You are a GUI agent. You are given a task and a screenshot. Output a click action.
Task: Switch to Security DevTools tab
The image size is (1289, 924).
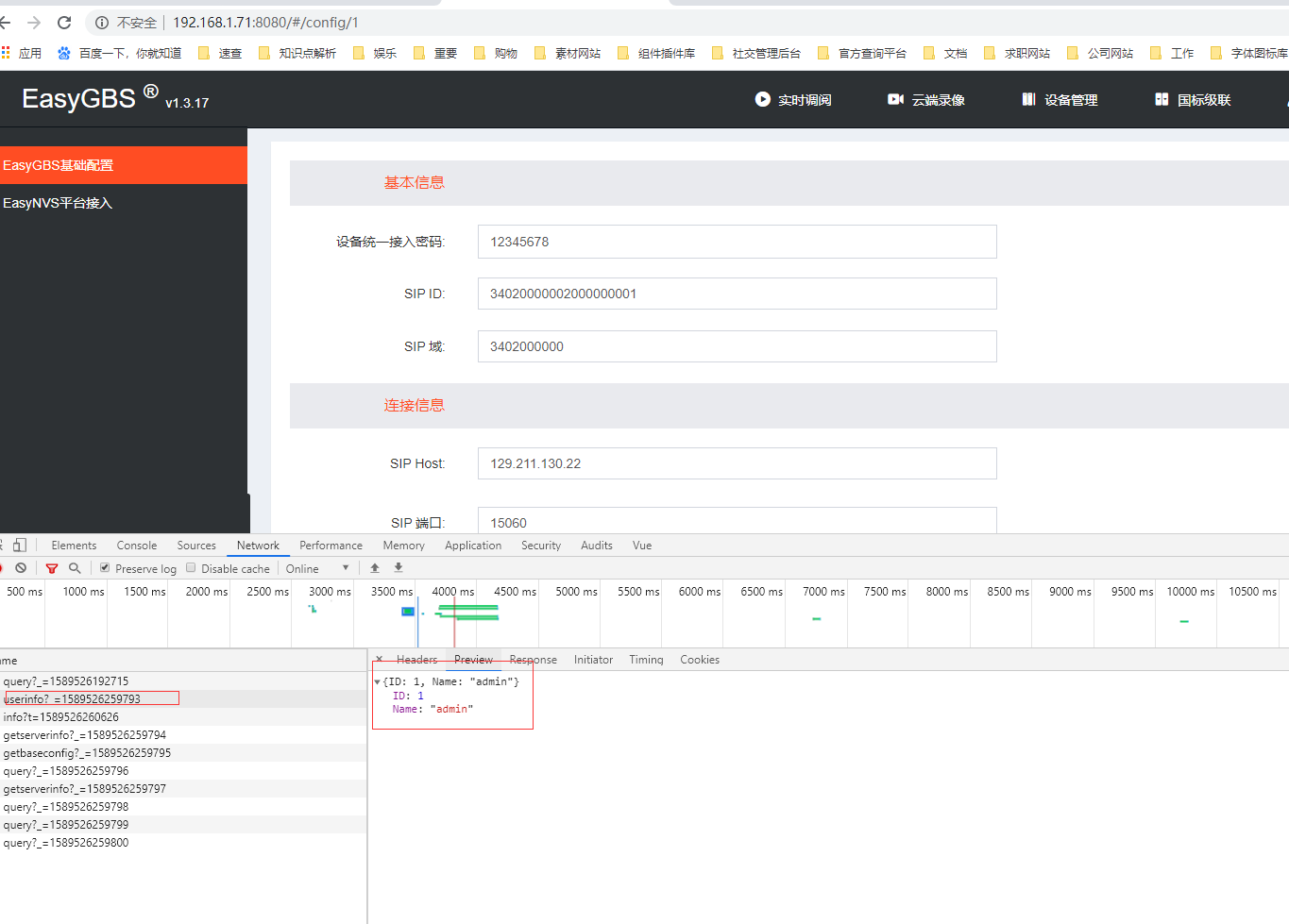[x=541, y=546]
